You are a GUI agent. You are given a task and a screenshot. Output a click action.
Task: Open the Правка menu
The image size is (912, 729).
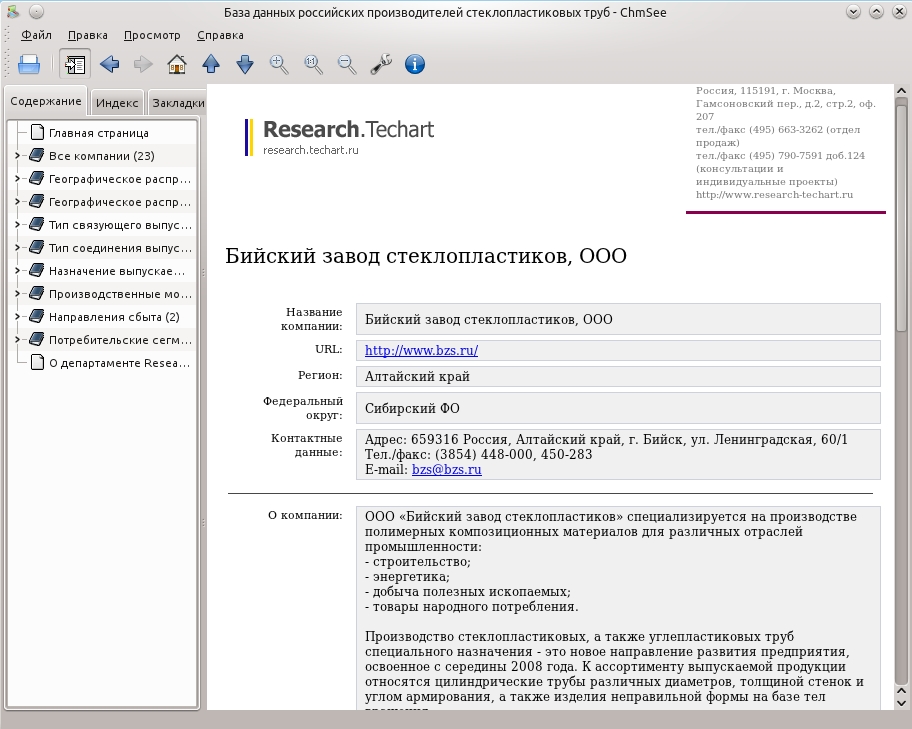88,35
